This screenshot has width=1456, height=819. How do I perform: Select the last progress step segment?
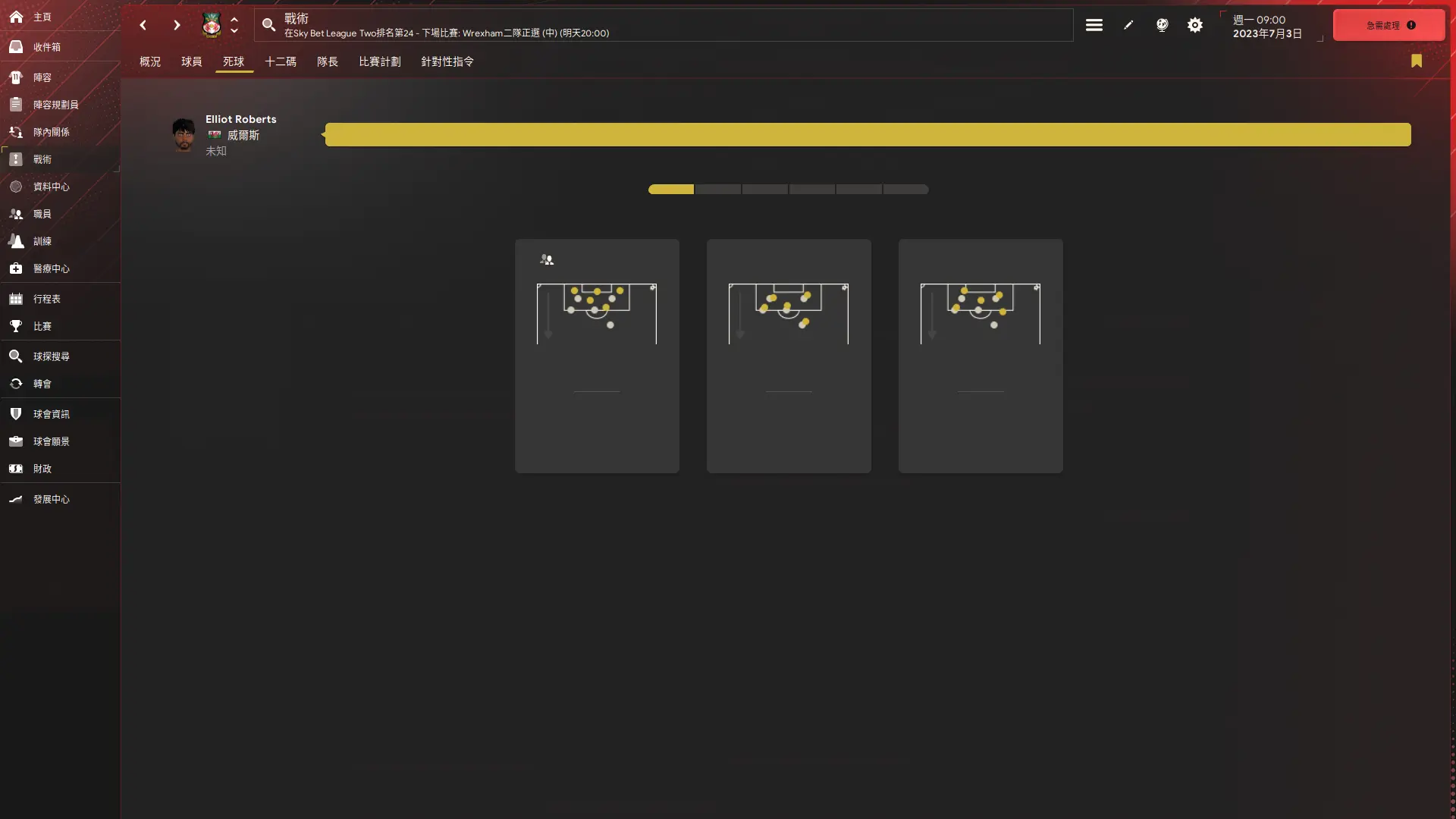pyautogui.click(x=906, y=190)
